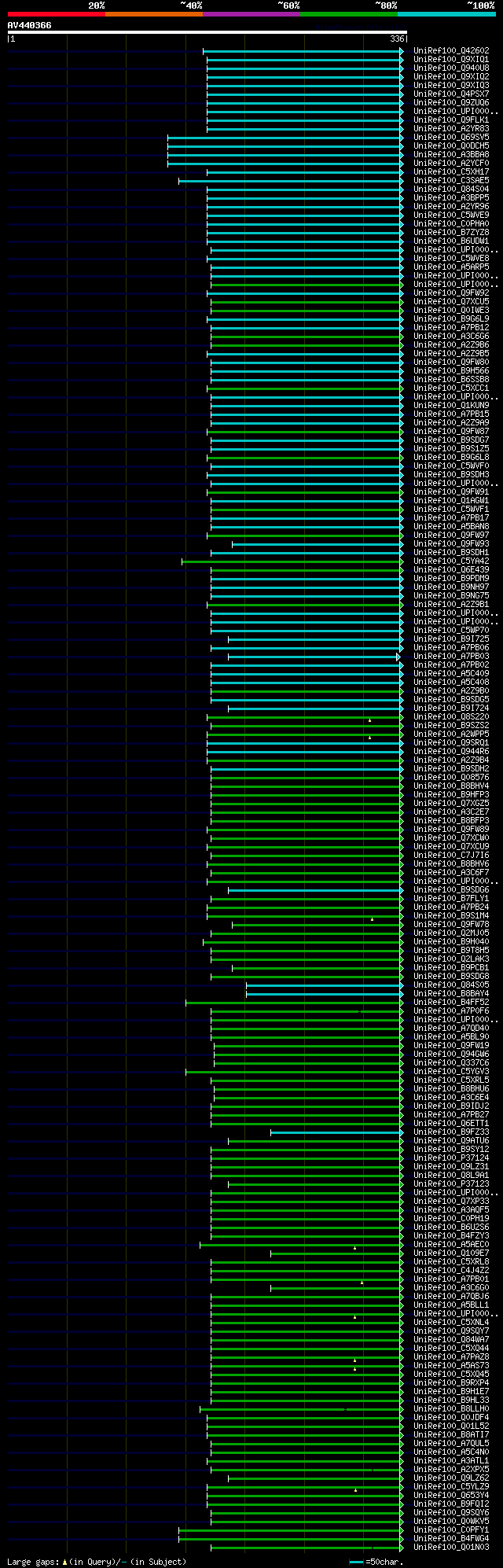503x1568 pixels.
Task: Click the query end position 336
Action: (x=397, y=39)
